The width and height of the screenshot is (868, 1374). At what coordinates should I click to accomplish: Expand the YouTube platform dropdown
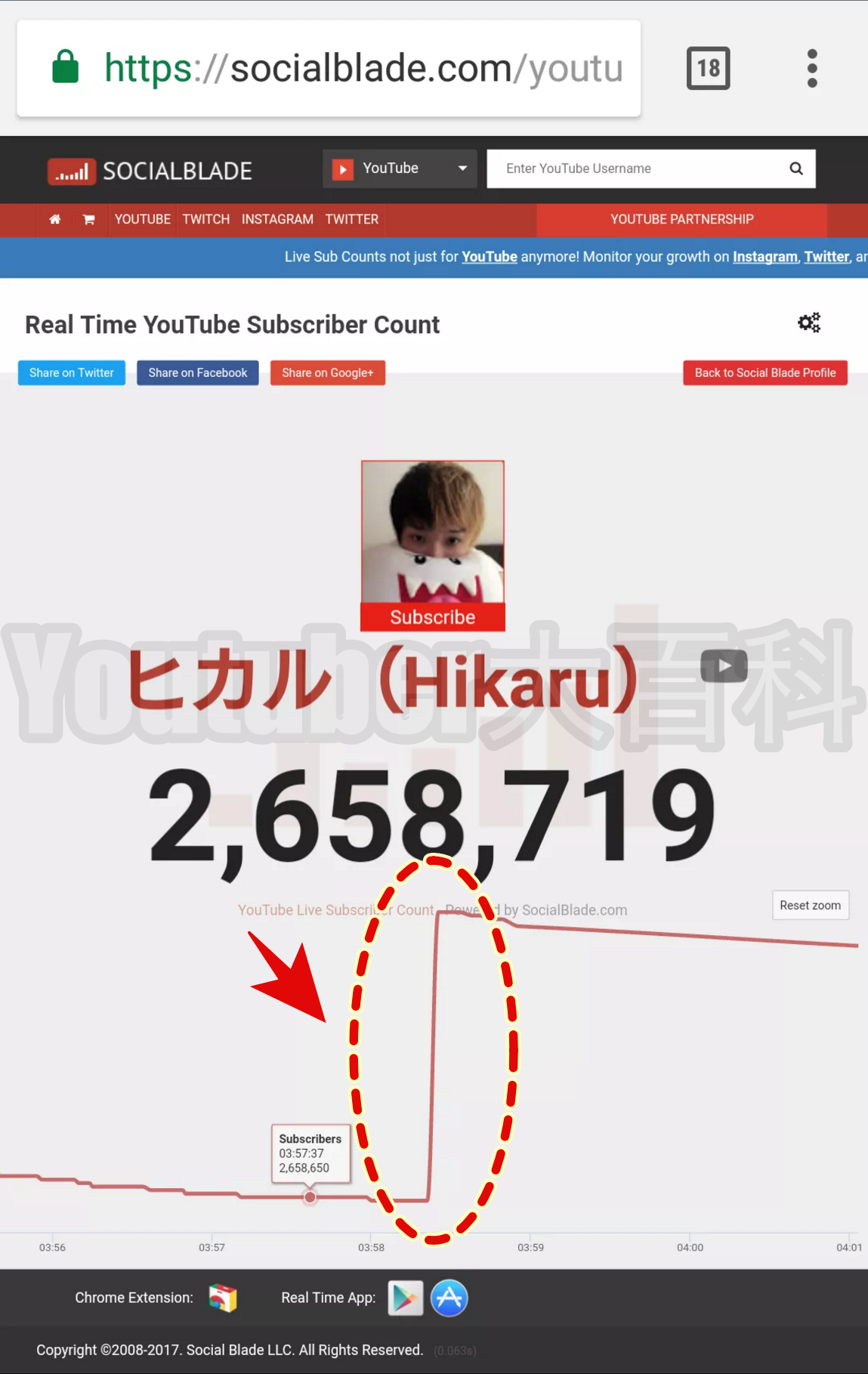(x=400, y=168)
